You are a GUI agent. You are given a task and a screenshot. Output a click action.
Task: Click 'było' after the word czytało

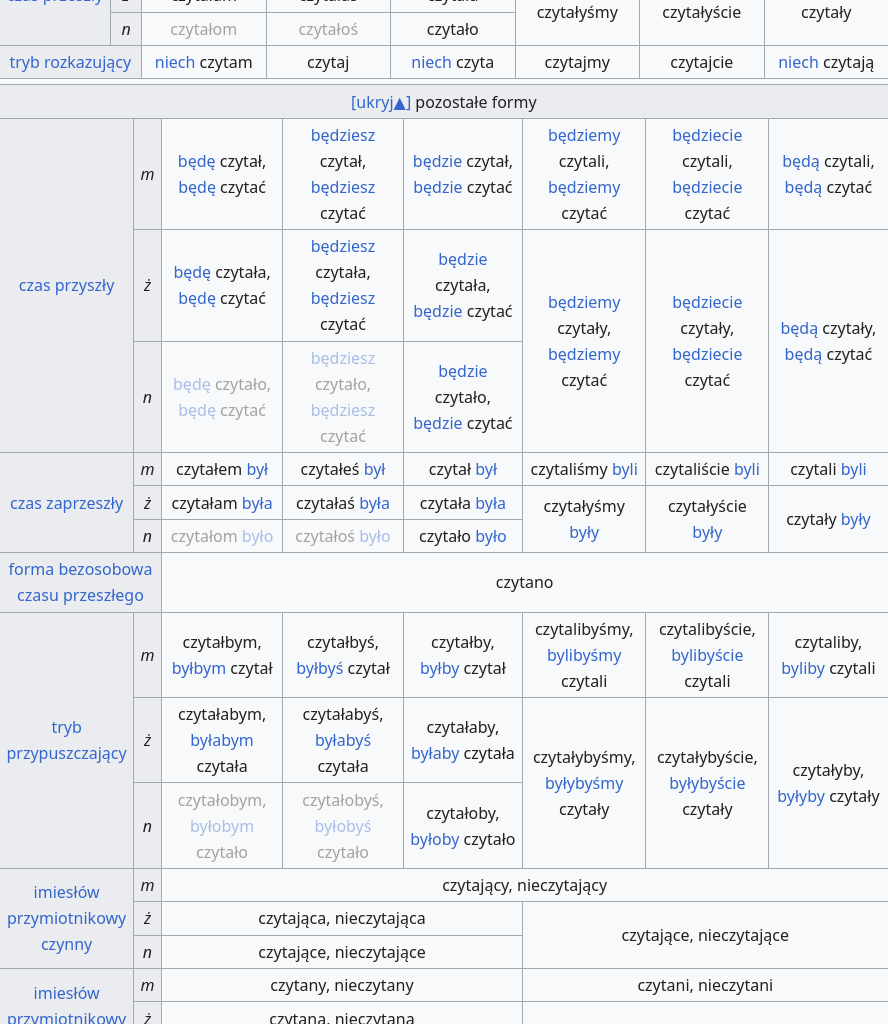click(x=490, y=536)
